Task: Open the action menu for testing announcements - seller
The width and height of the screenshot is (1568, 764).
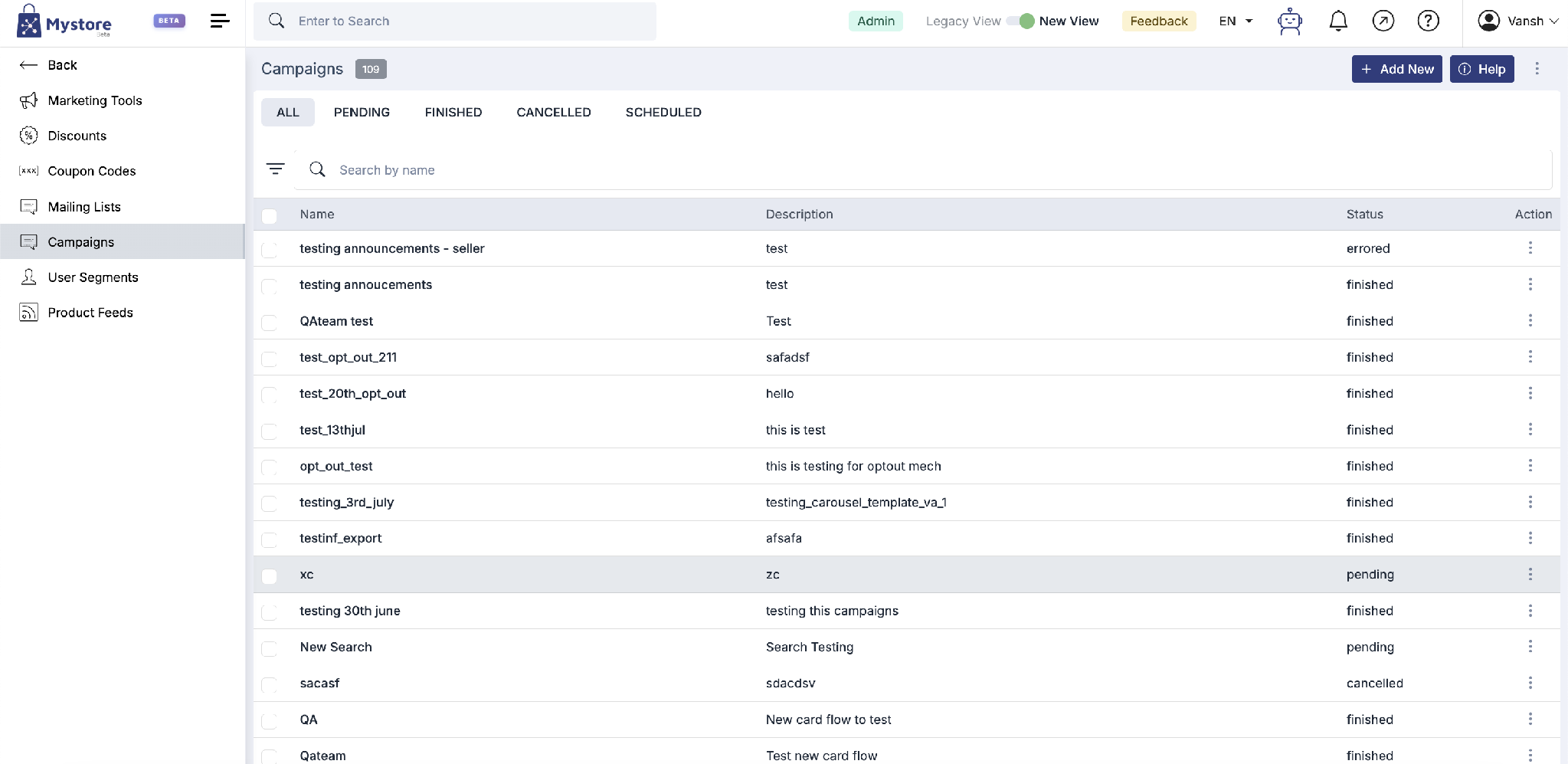Action: [1530, 248]
